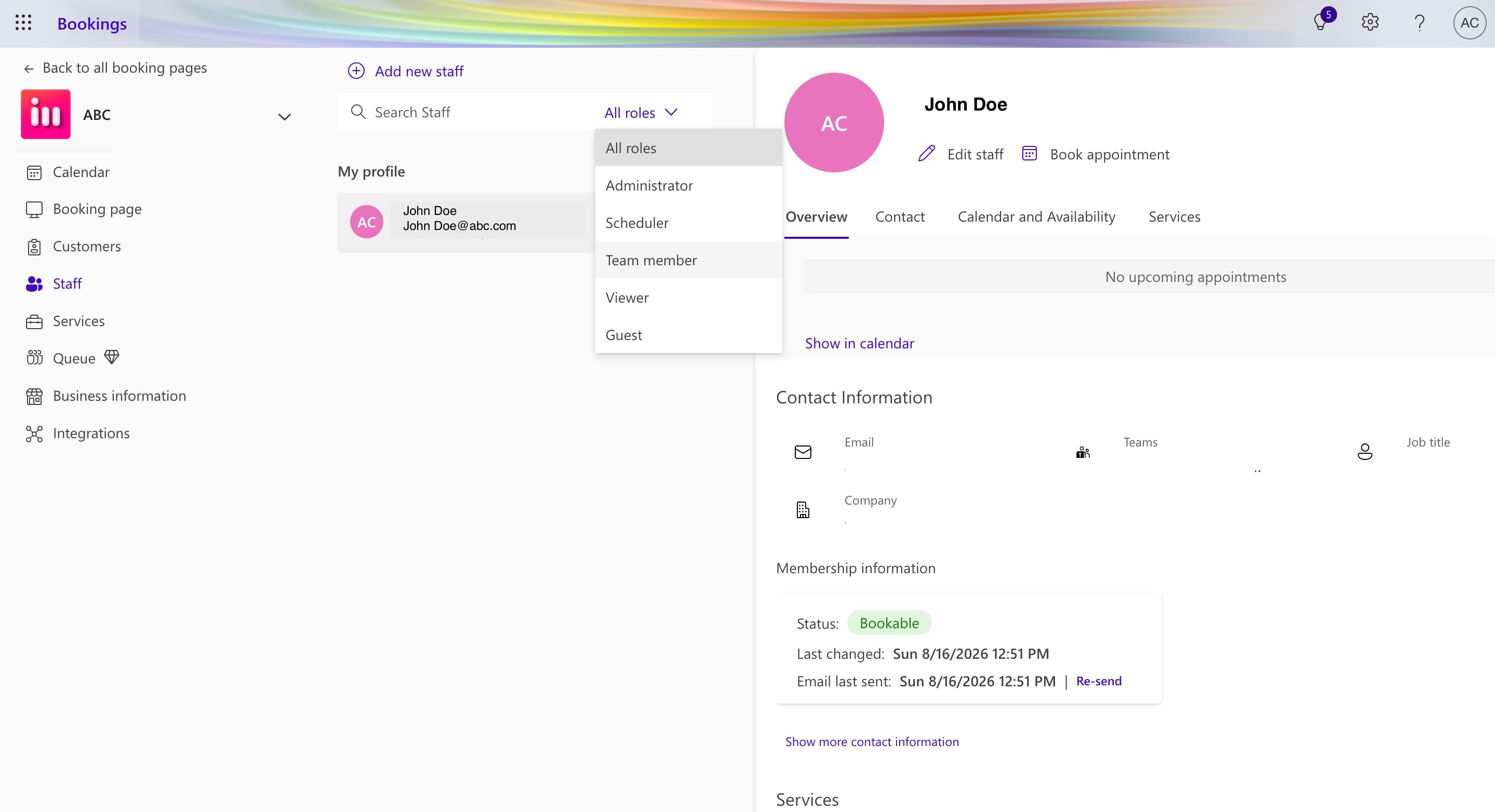Expand the ABC booking page chevron

284,117
